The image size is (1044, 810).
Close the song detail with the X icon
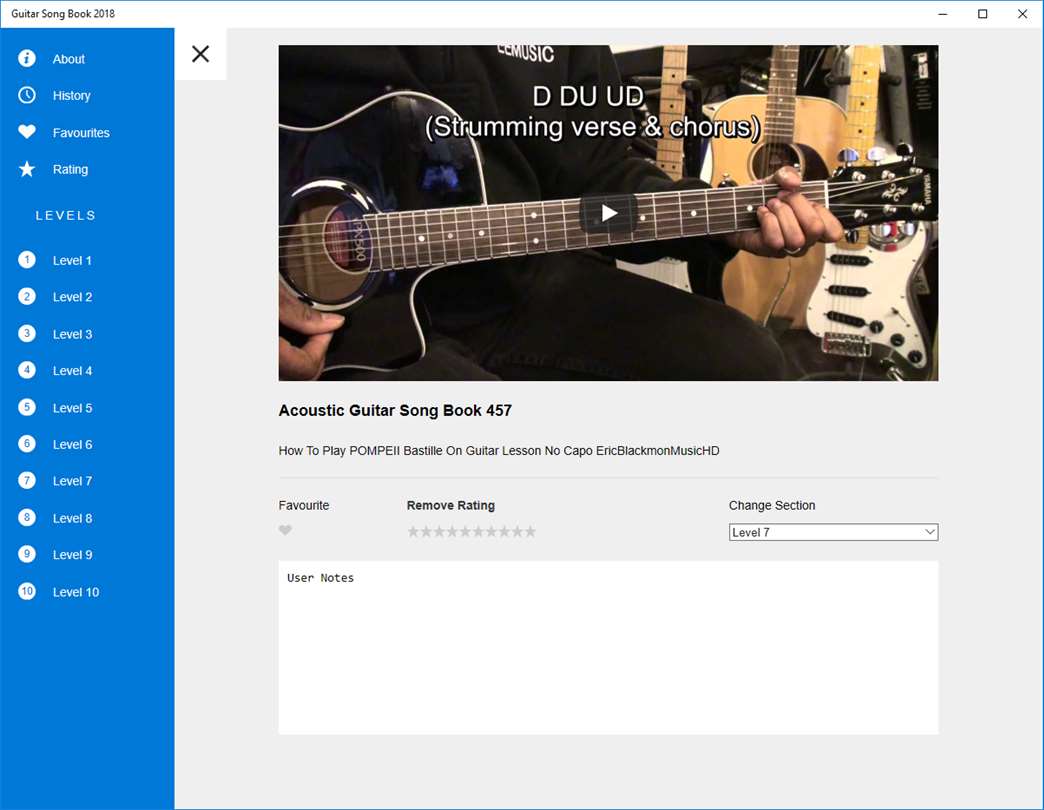tap(200, 54)
